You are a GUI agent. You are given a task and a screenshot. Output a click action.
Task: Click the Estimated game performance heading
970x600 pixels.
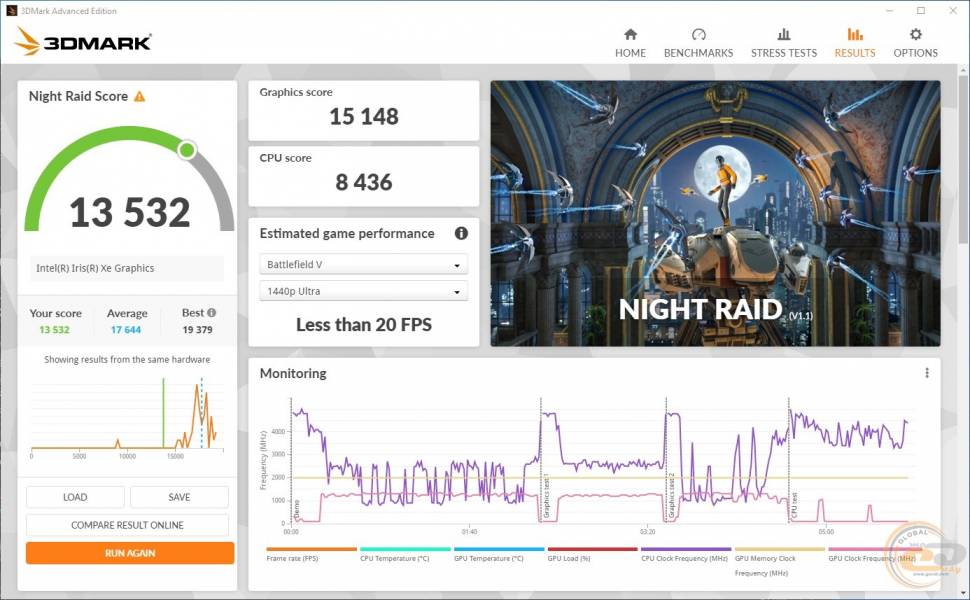point(347,234)
